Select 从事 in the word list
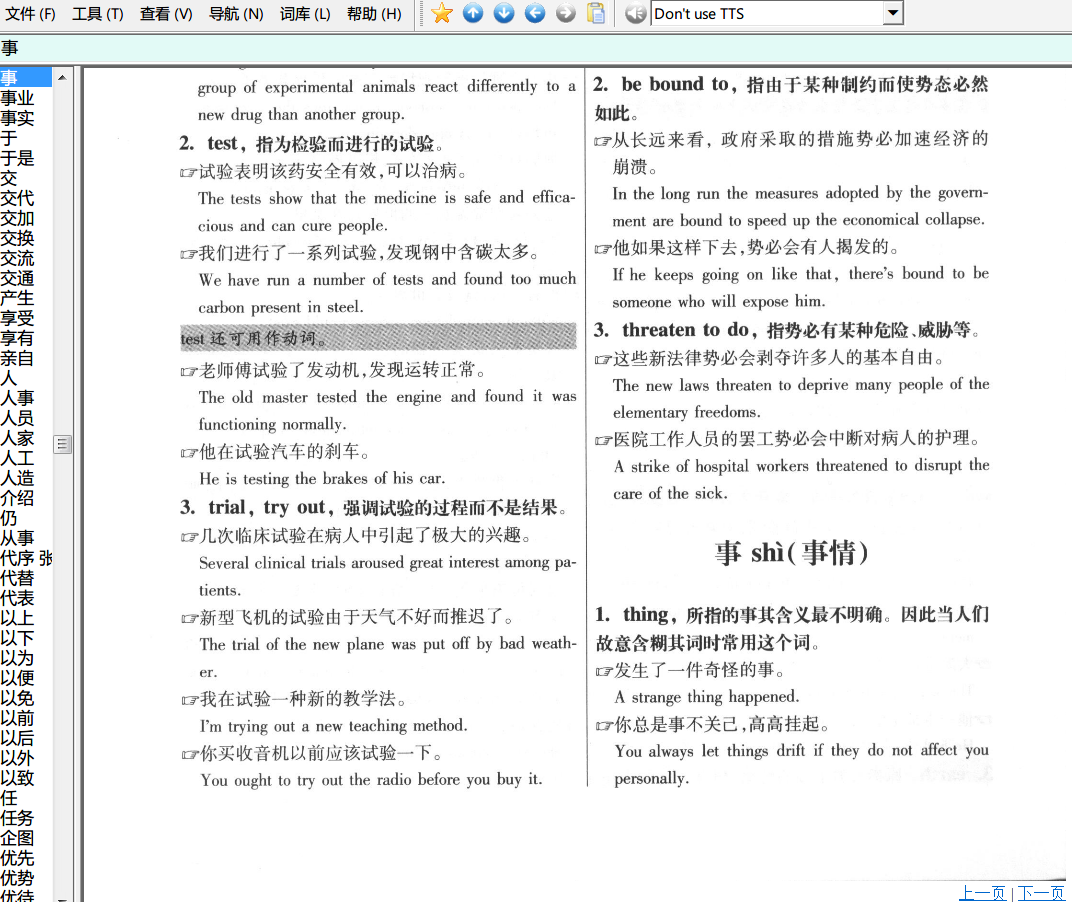Viewport: 1072px width, 902px height. 17,538
